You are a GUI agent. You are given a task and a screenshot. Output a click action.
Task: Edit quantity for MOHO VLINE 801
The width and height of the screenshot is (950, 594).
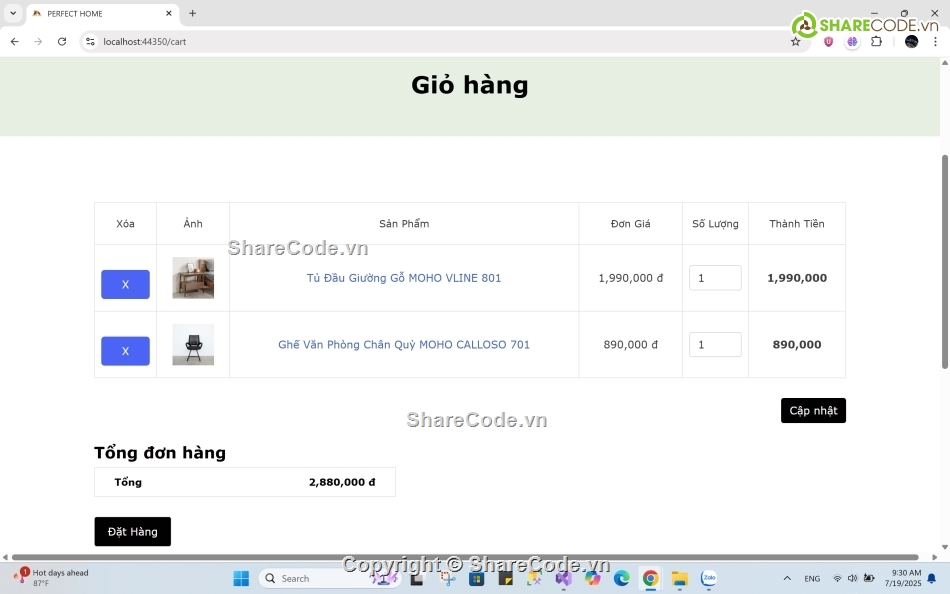click(715, 278)
